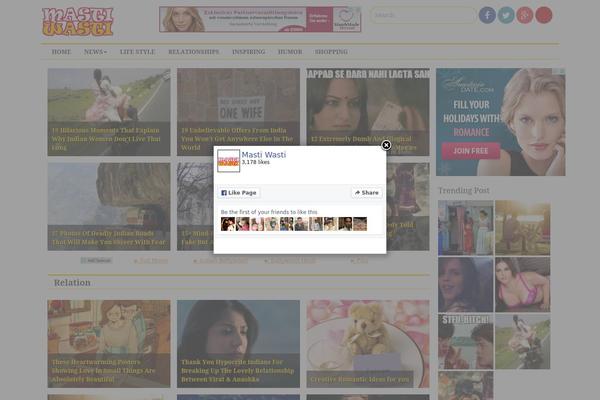Click the top banner advertisement

pos(260,19)
